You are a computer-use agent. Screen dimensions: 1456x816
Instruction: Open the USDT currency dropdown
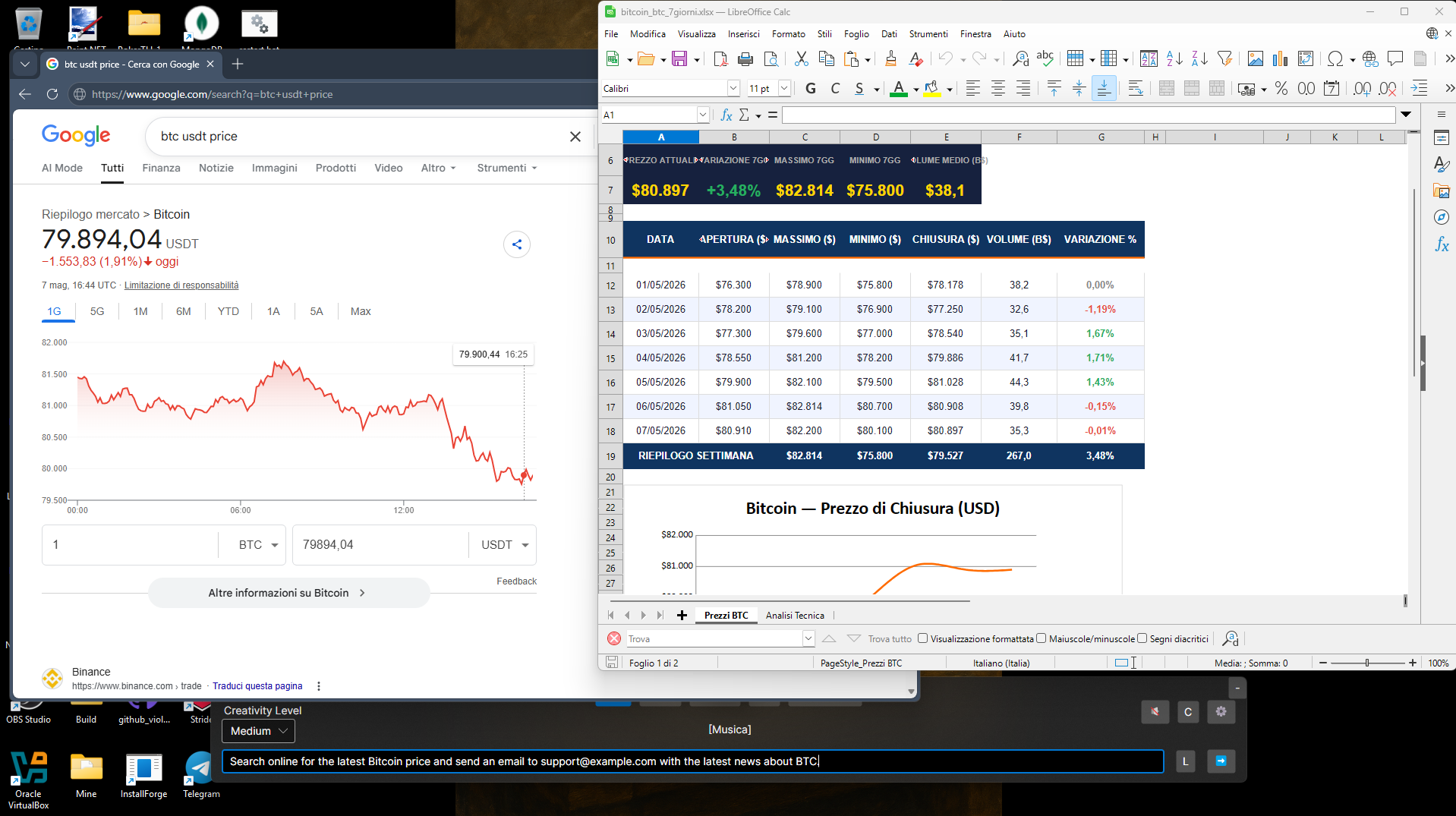tap(505, 545)
